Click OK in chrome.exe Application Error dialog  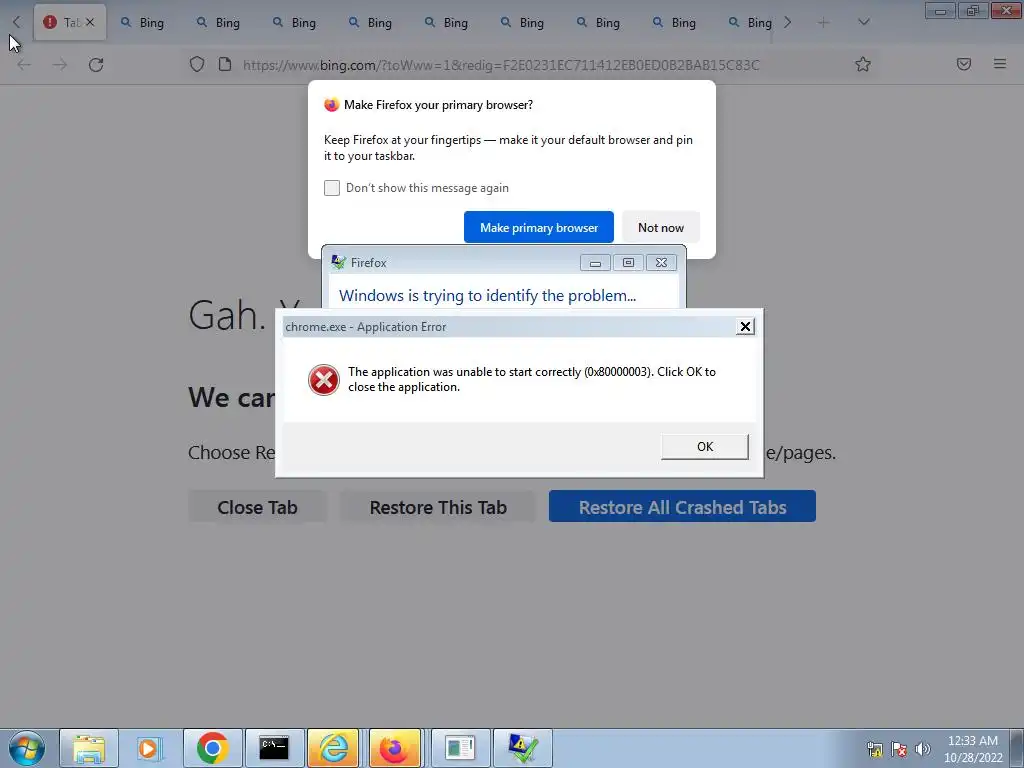[x=705, y=447]
